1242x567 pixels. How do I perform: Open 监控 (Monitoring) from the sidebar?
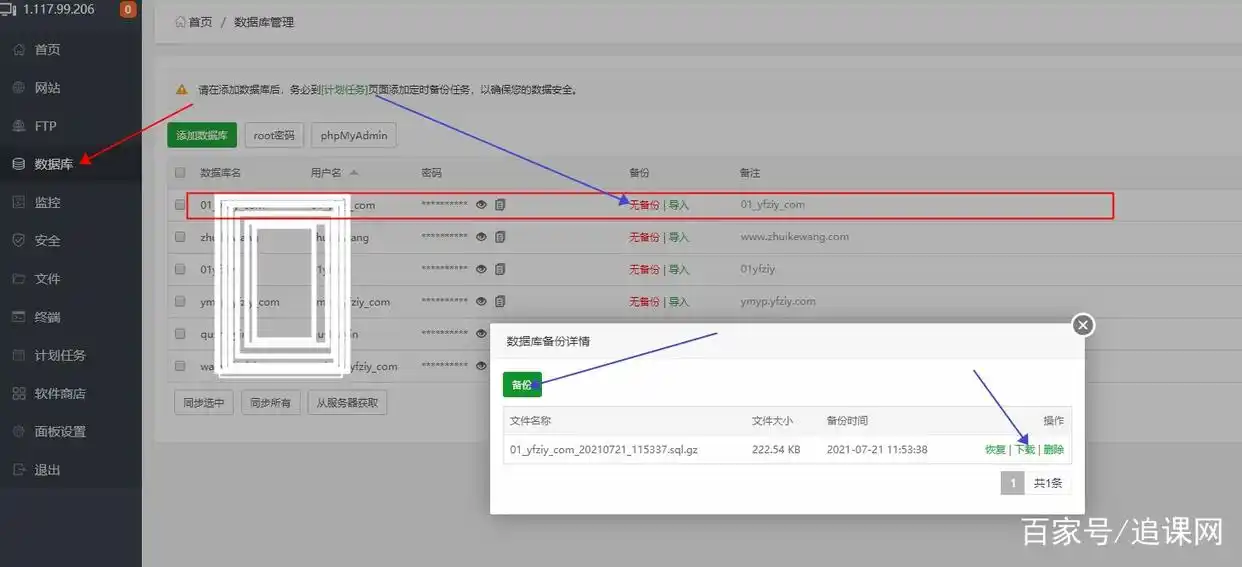19,202
